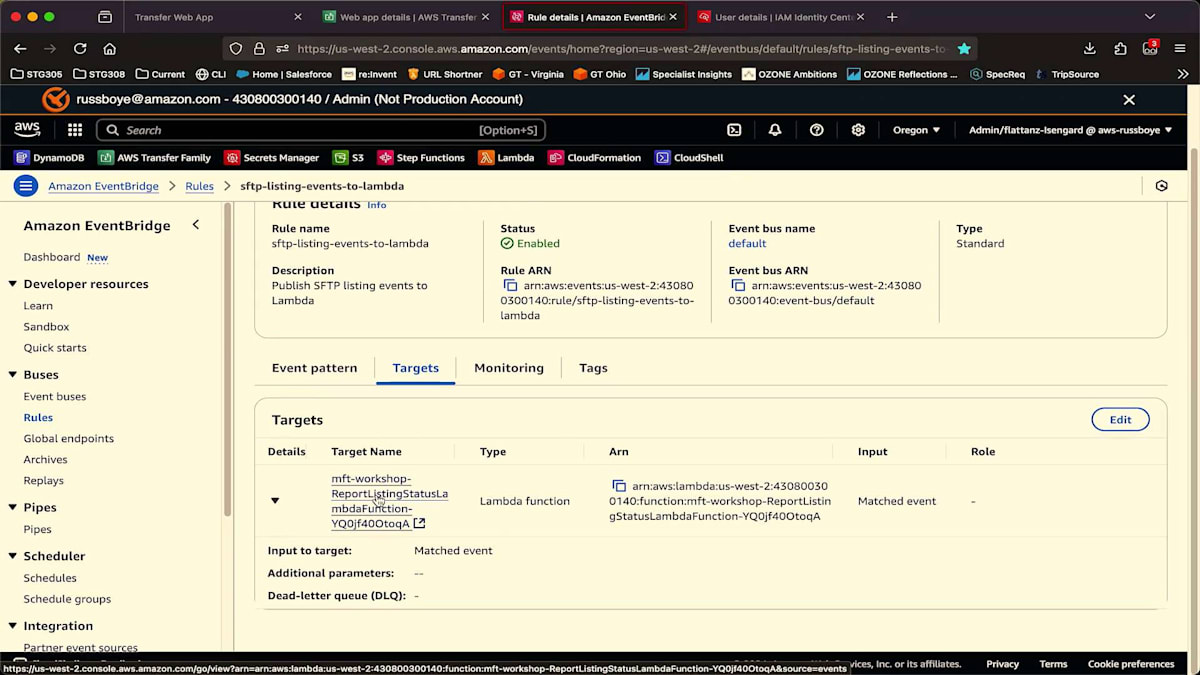Image resolution: width=1200 pixels, height=675 pixels.
Task: Go to browser home page
Action: (x=110, y=48)
